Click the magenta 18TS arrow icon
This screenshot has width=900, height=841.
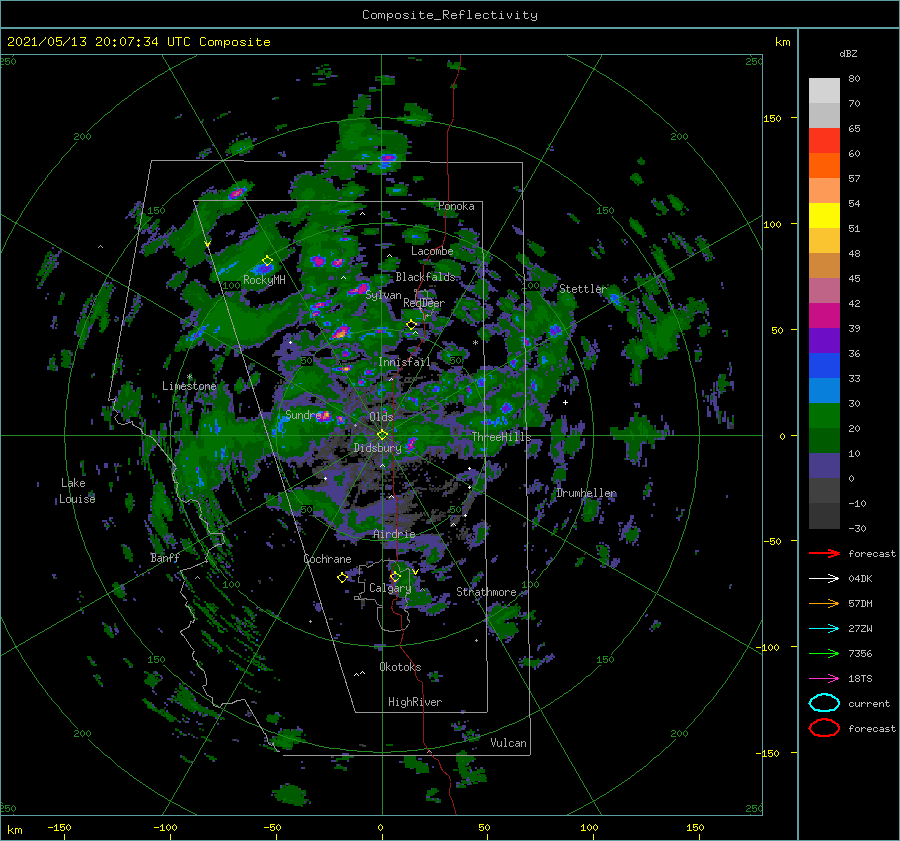click(824, 679)
